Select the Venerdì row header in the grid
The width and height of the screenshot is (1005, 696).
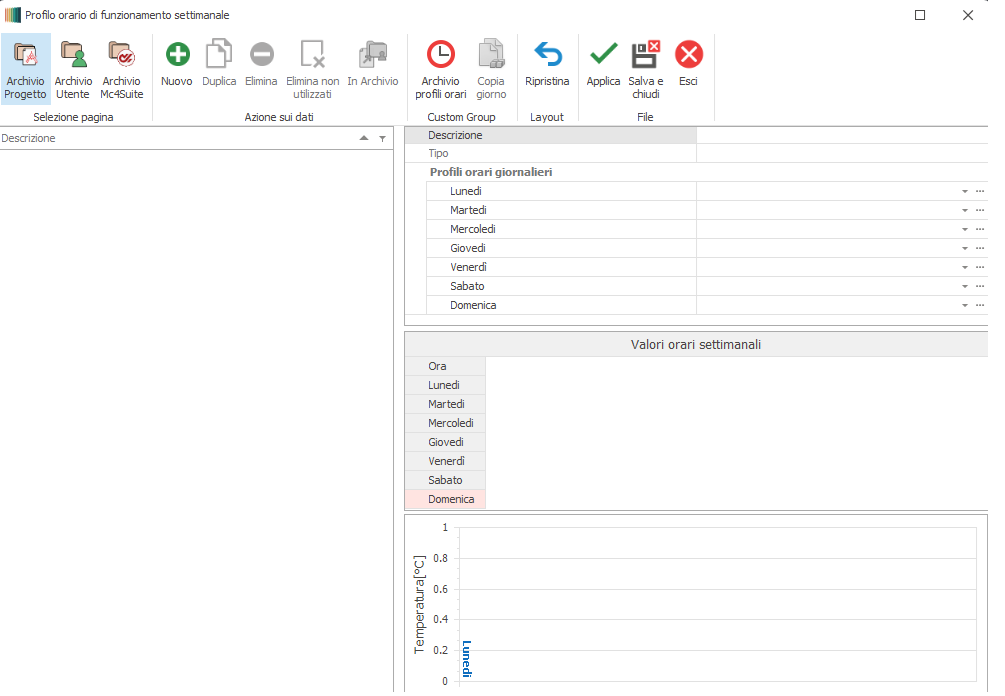pyautogui.click(x=446, y=461)
